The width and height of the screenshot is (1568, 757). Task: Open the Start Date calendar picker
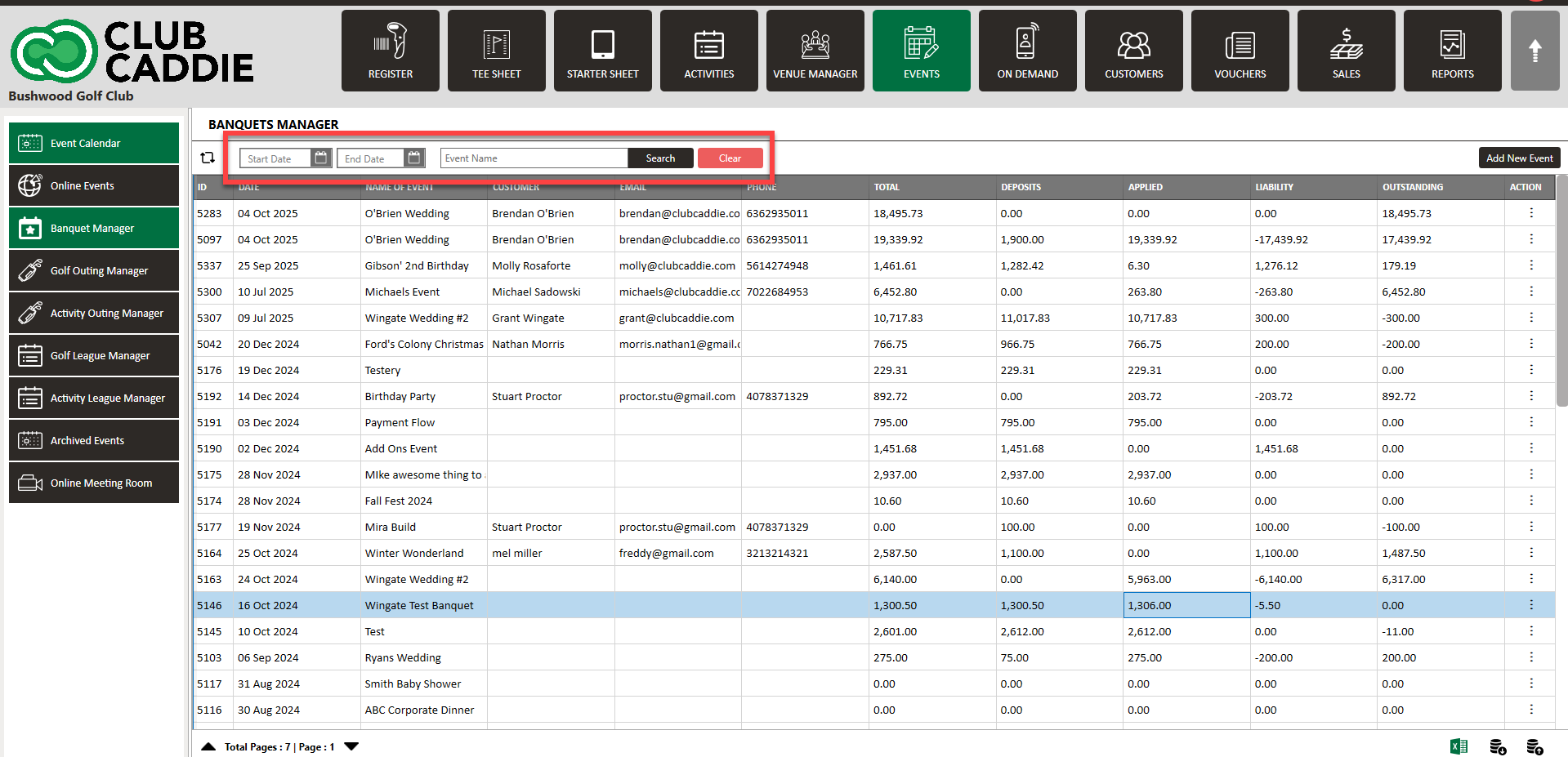pyautogui.click(x=321, y=158)
